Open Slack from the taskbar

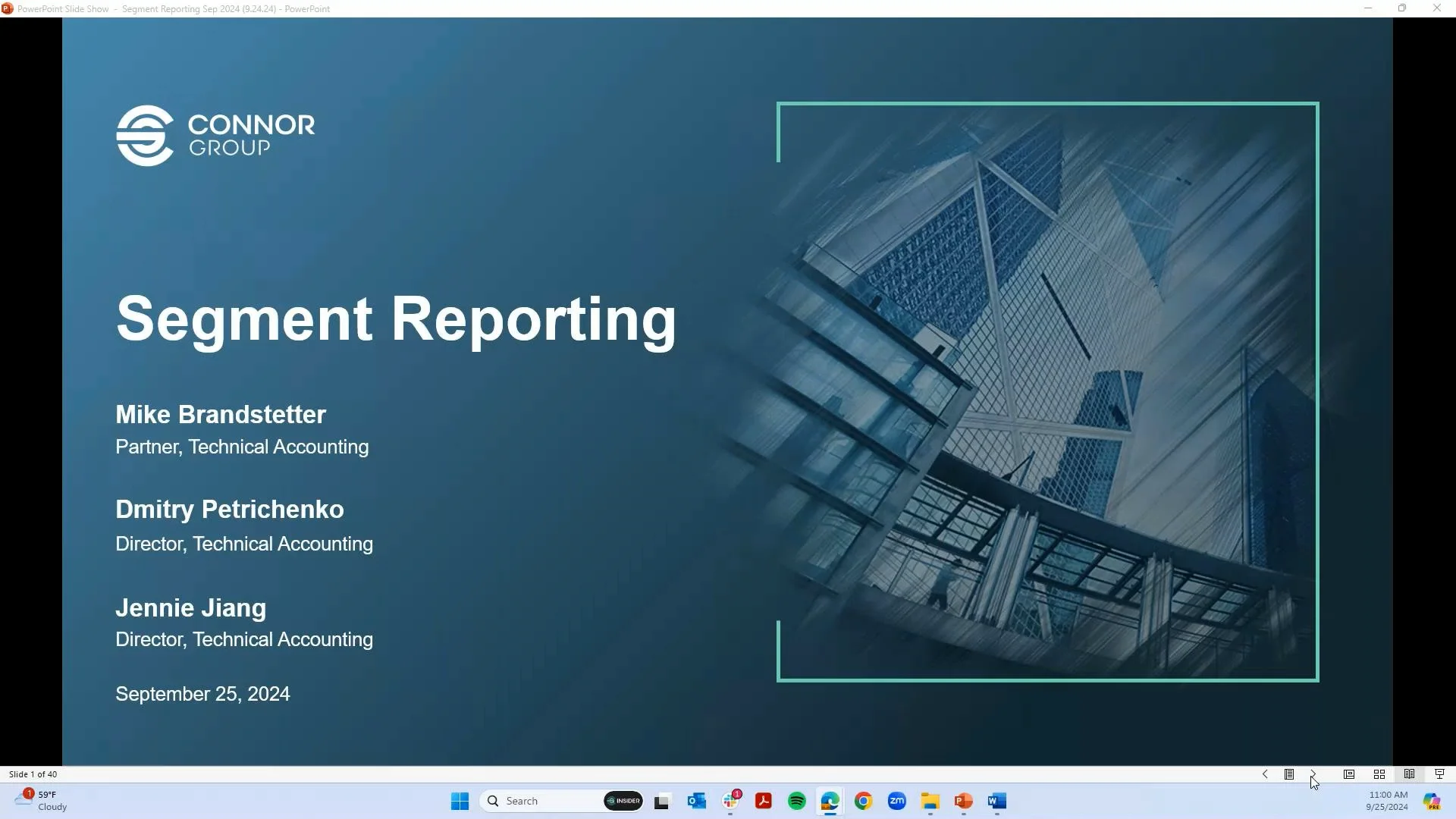coord(730,801)
